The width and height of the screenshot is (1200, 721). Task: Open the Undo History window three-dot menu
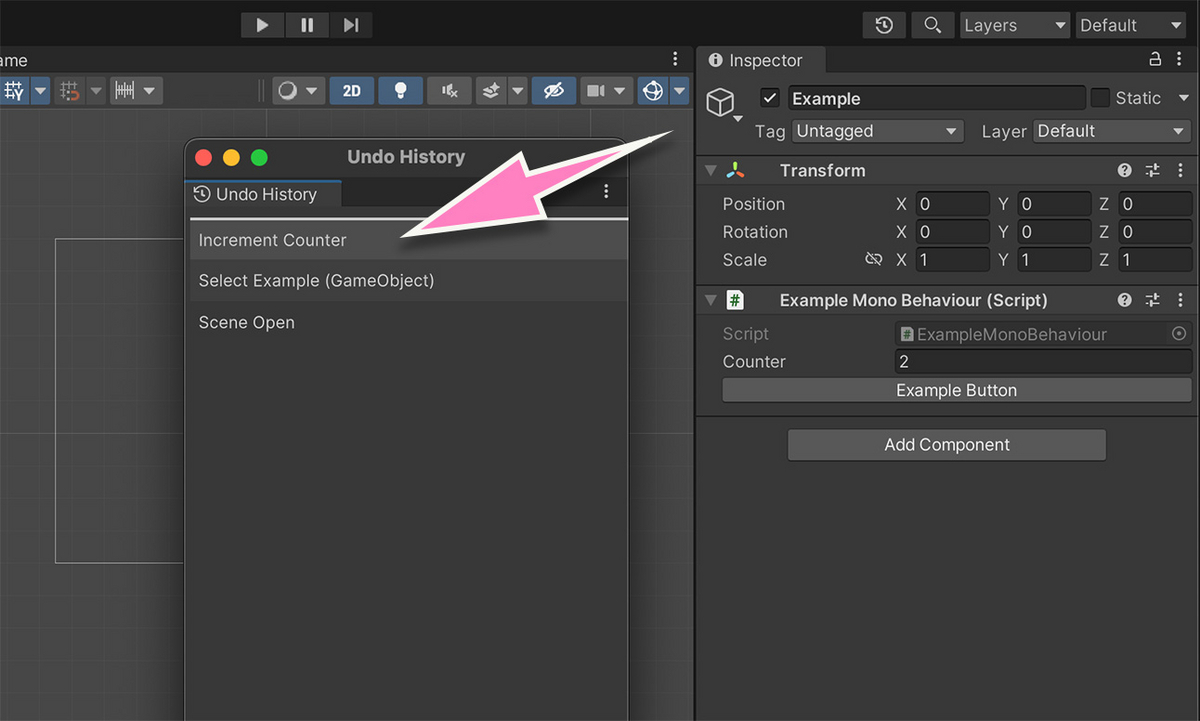pos(607,191)
